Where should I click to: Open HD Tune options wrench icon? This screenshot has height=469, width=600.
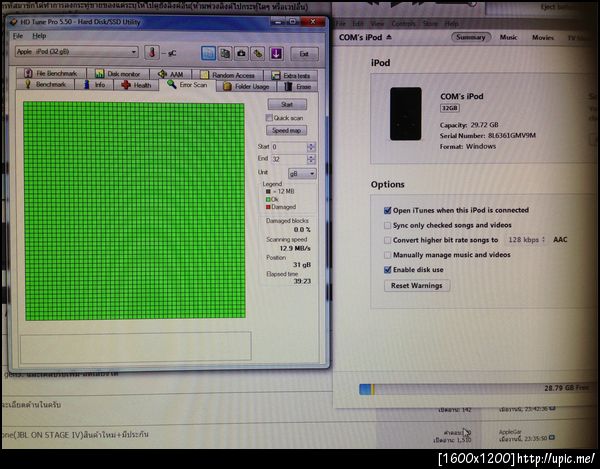(x=258, y=54)
